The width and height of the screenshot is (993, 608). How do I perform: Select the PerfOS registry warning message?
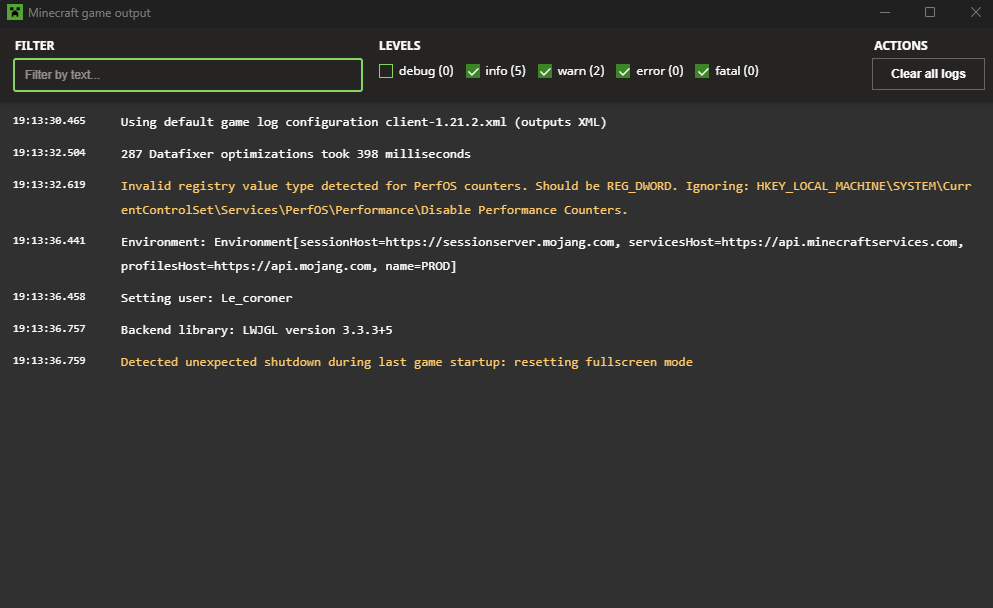click(x=530, y=198)
